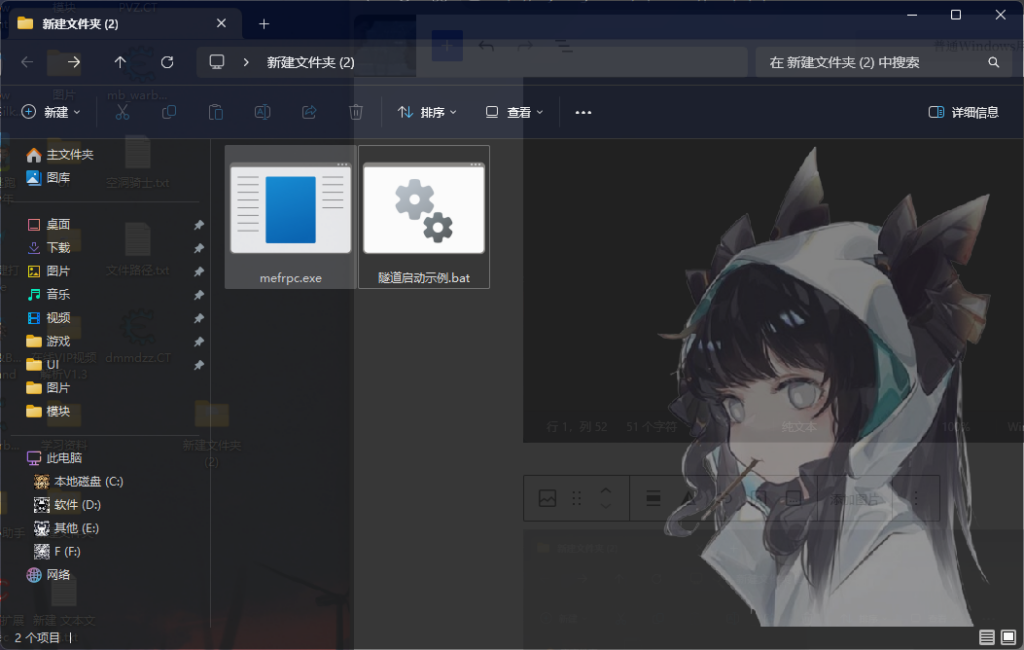Expand the 排序 sort options
1024x650 pixels.
[x=427, y=112]
